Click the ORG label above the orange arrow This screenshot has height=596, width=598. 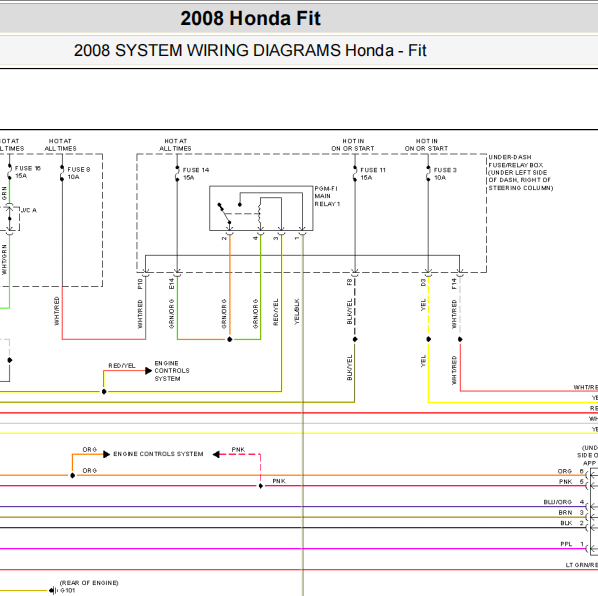(90, 450)
